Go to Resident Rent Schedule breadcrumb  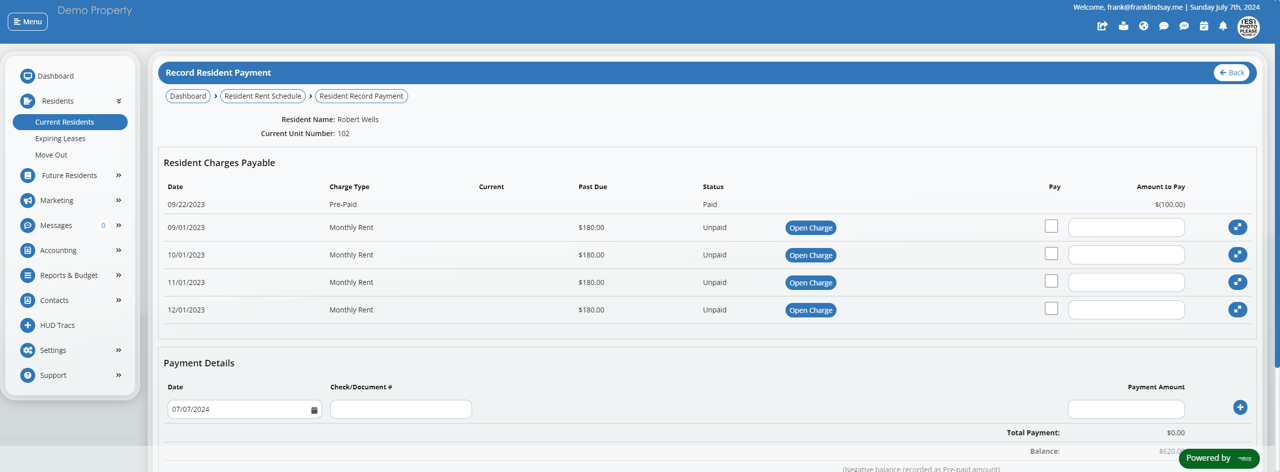point(263,96)
